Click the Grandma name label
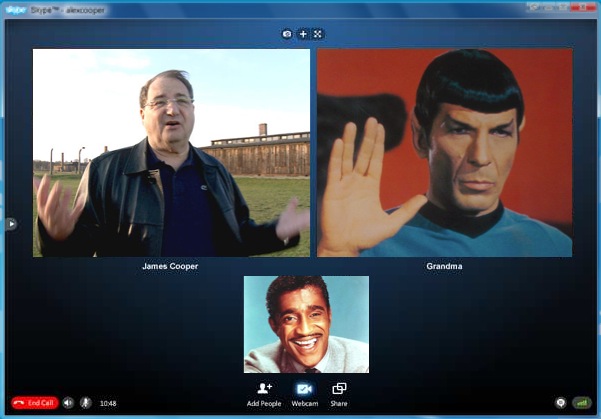 (x=444, y=267)
